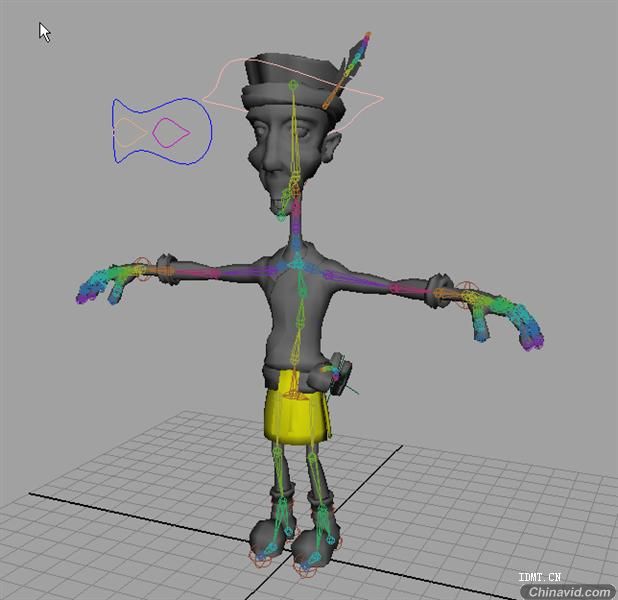This screenshot has width=618, height=600.
Task: Click the pouch hanging on the belt
Action: (x=340, y=374)
